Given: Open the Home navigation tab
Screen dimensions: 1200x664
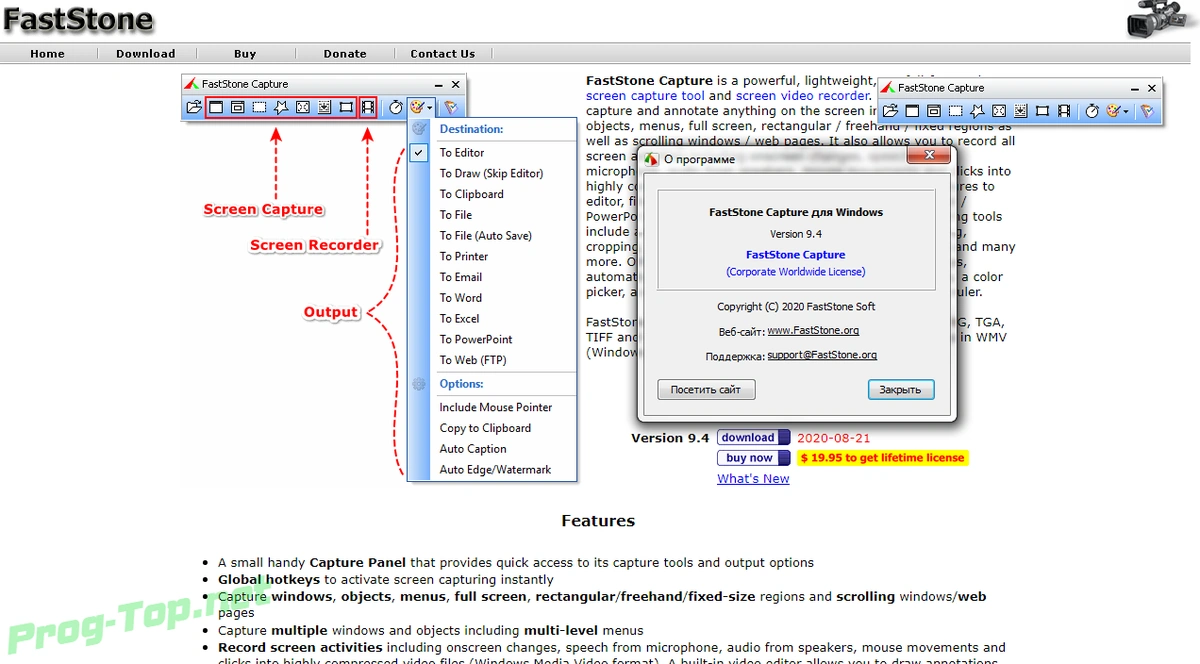Looking at the screenshot, I should 47,54.
